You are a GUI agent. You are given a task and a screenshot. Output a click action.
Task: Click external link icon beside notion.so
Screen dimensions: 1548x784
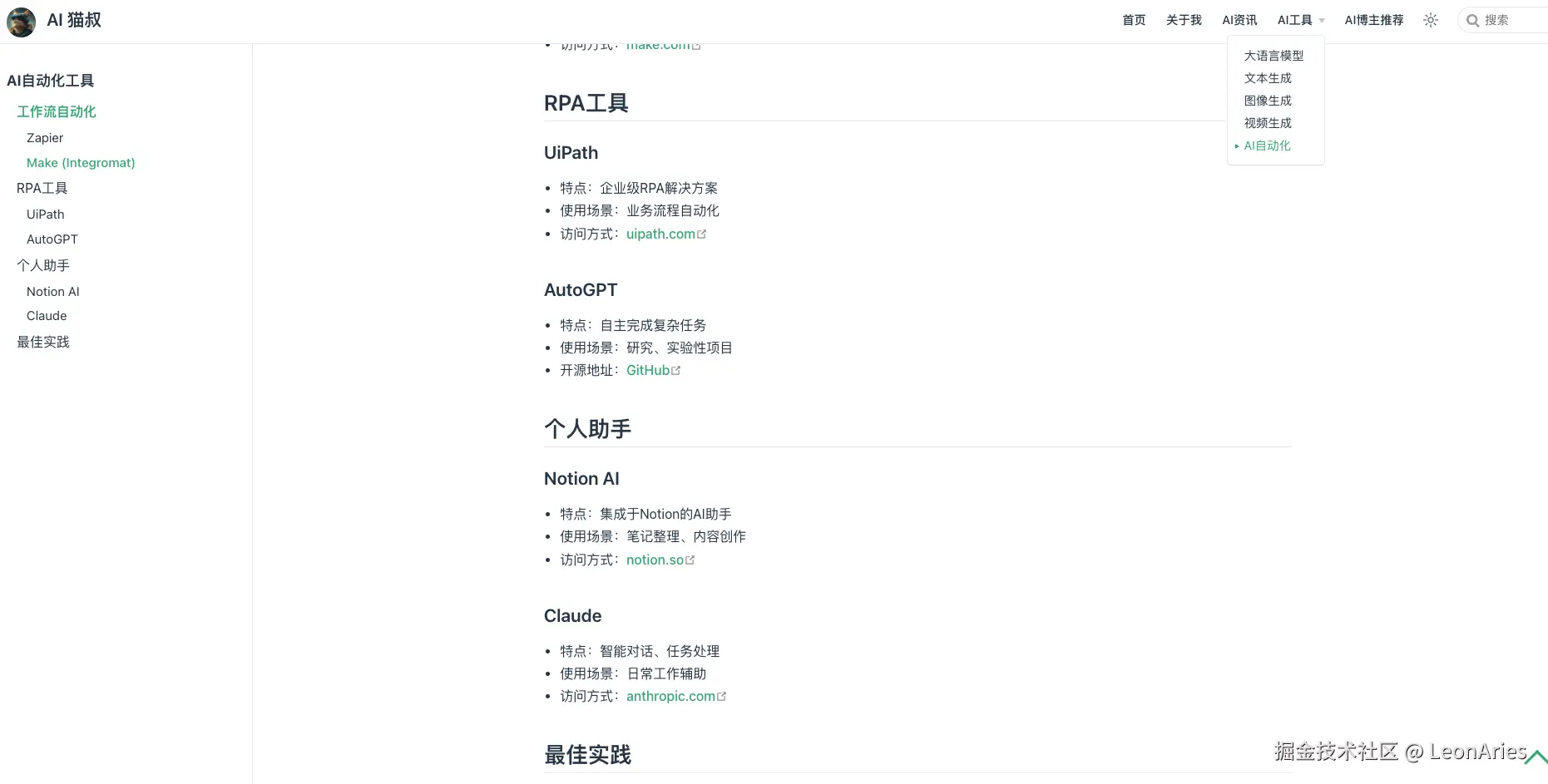click(690, 560)
